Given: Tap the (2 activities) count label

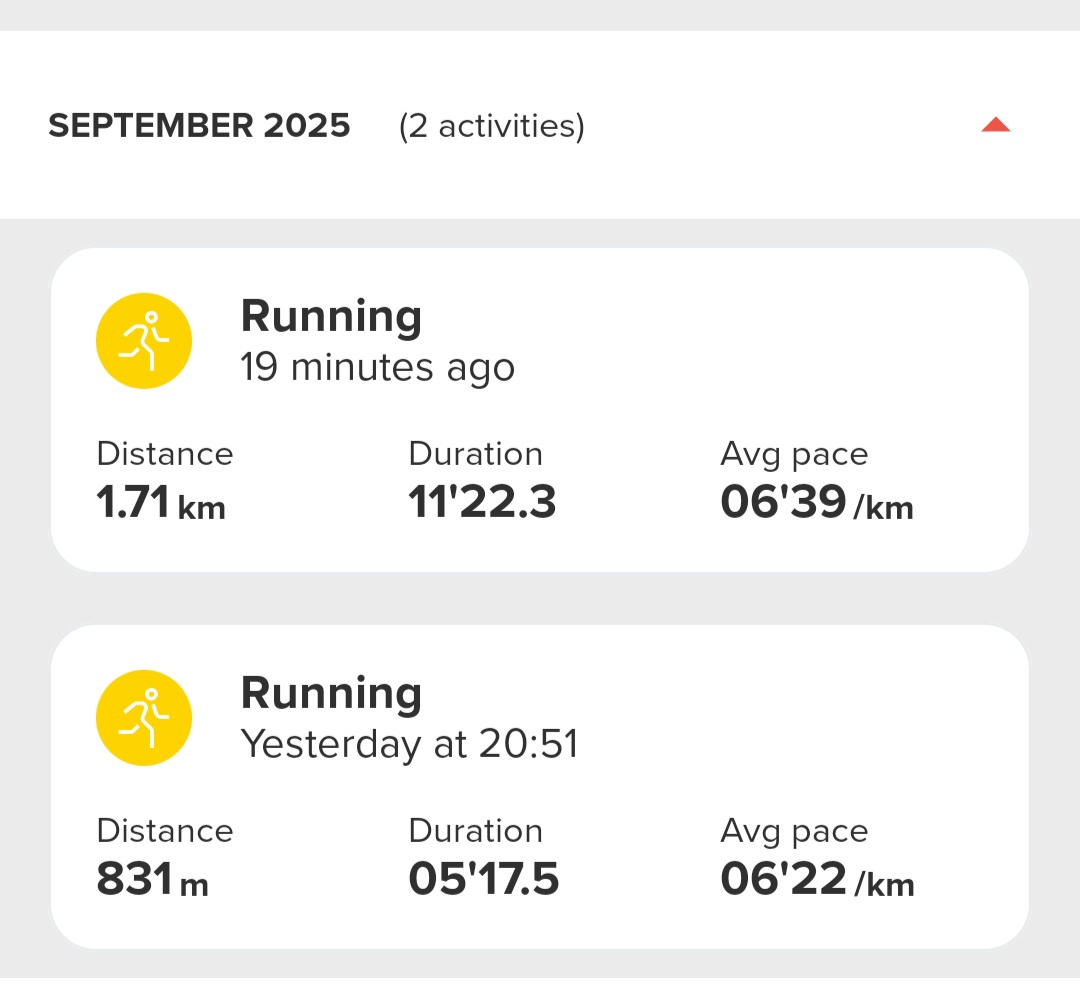Looking at the screenshot, I should pyautogui.click(x=492, y=126).
